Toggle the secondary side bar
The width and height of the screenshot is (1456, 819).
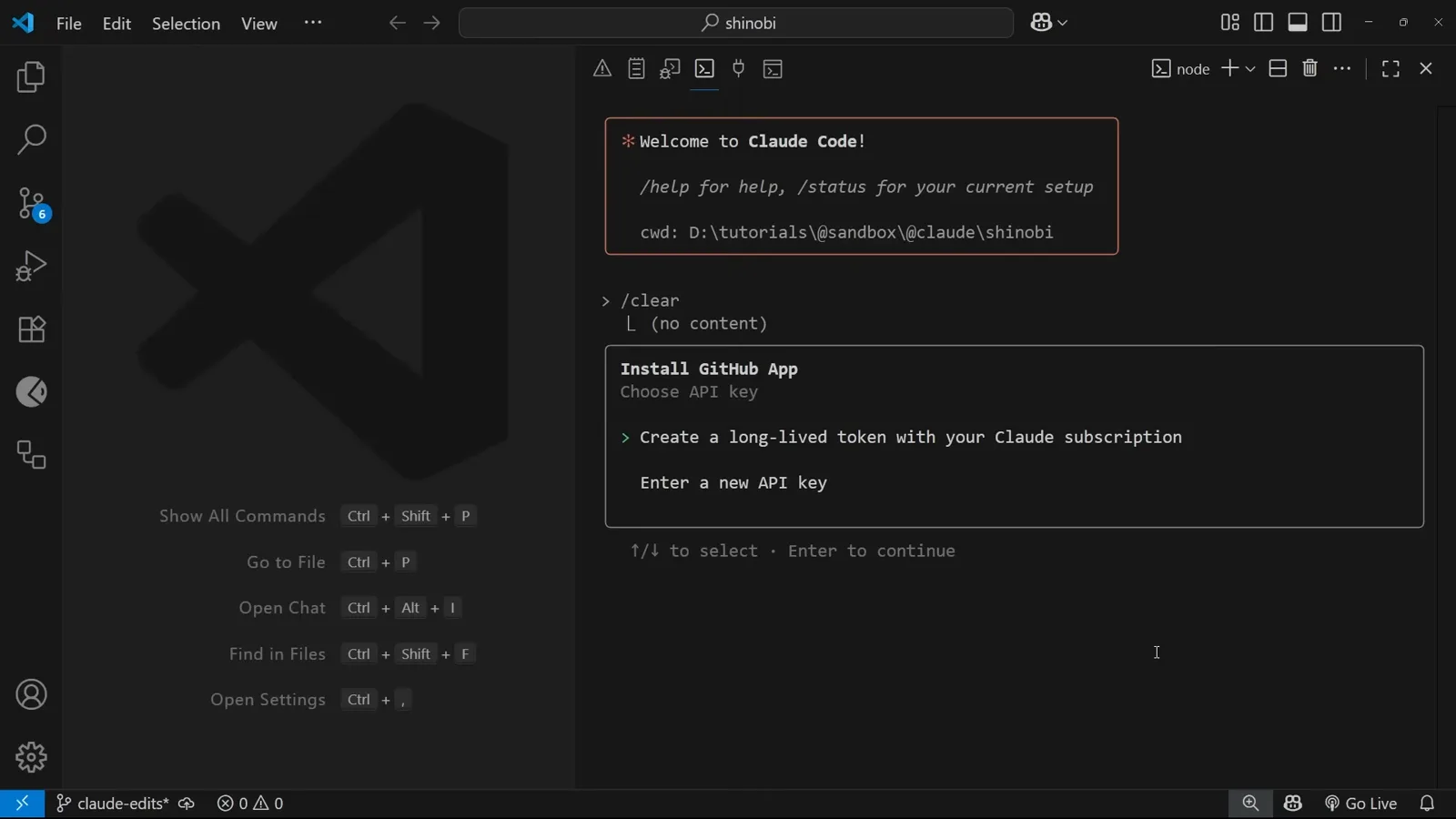(1332, 23)
